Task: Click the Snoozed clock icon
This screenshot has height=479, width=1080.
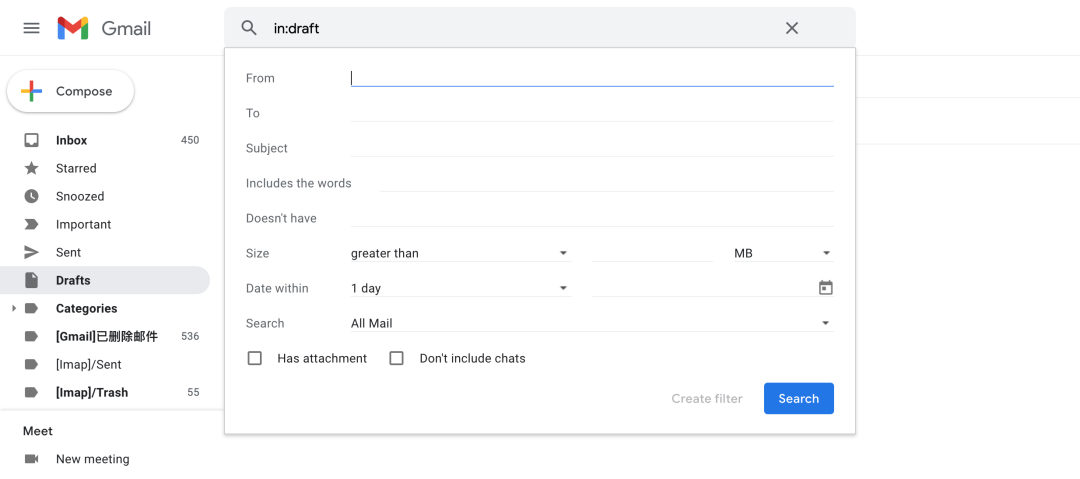Action: coord(32,196)
